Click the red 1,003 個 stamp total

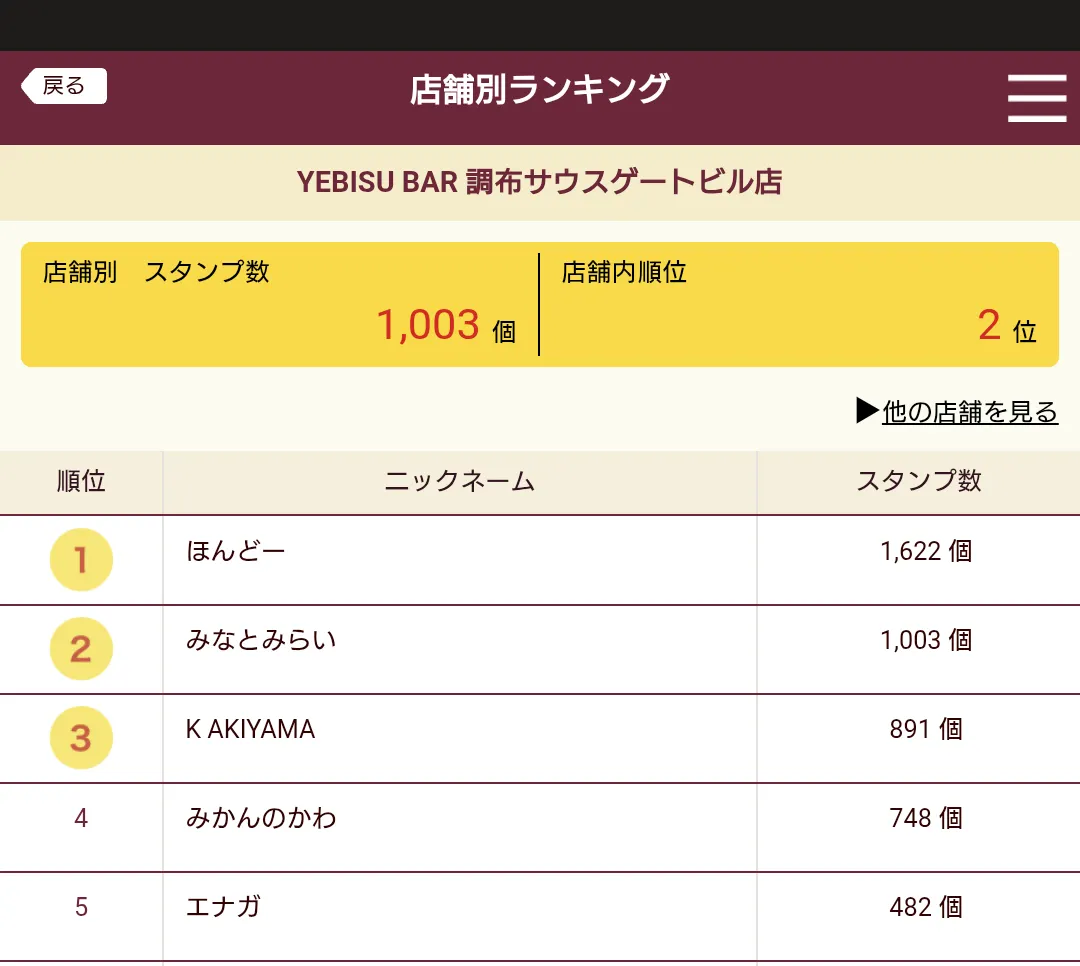click(446, 325)
